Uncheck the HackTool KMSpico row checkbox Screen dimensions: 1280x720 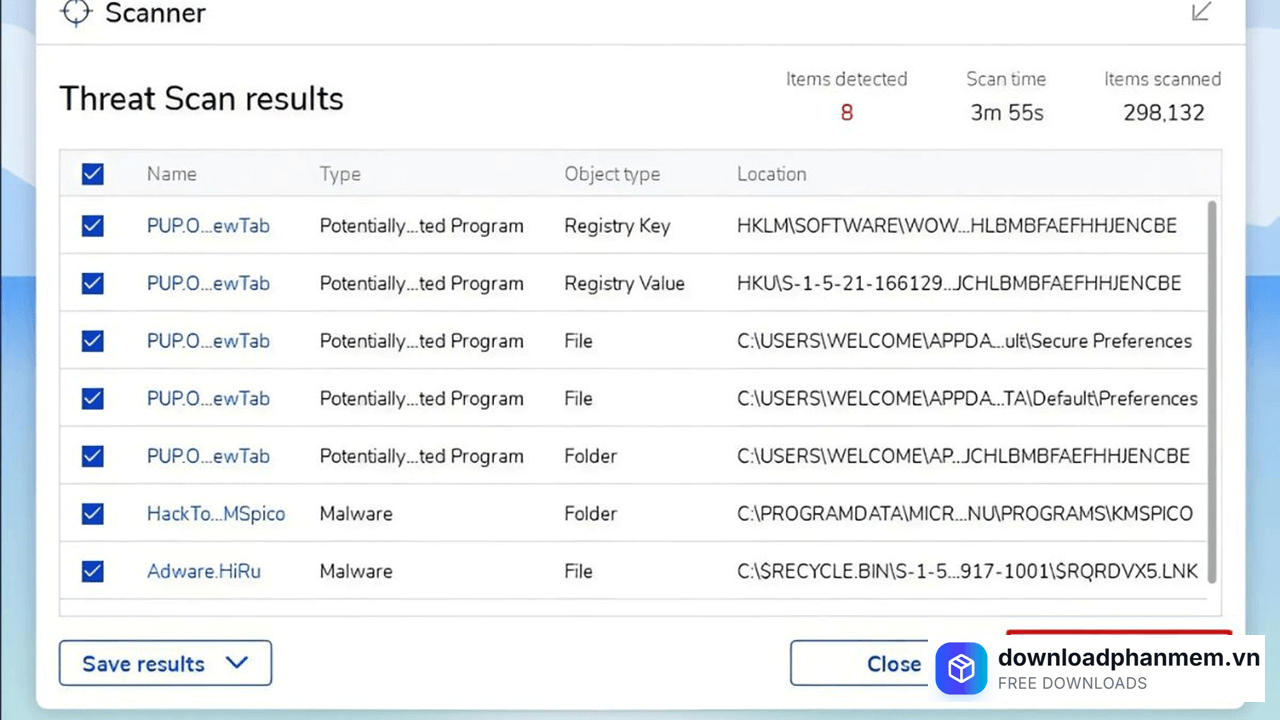click(x=93, y=514)
